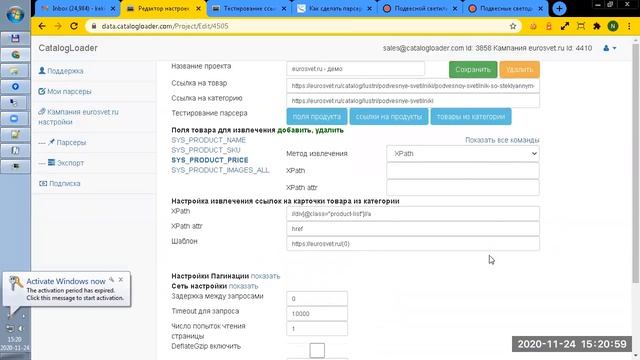Select the SYS_PRODUCT_NAME field
The height and width of the screenshot is (360, 640).
click(x=209, y=140)
